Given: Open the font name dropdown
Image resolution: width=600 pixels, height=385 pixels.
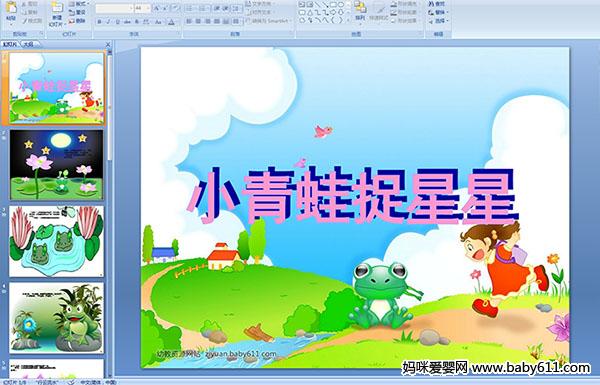Looking at the screenshot, I should click(x=114, y=8).
